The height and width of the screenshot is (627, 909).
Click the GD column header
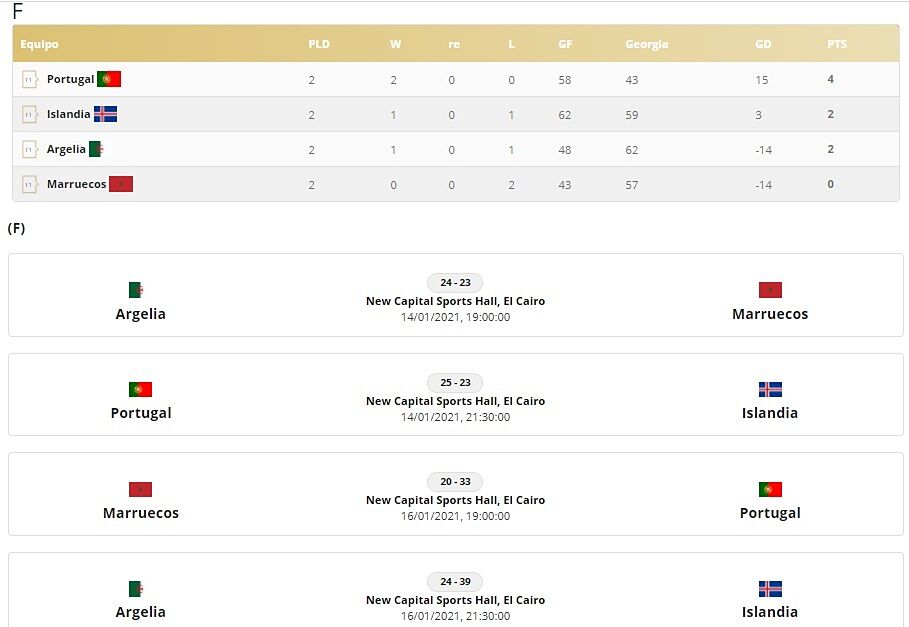click(x=763, y=44)
